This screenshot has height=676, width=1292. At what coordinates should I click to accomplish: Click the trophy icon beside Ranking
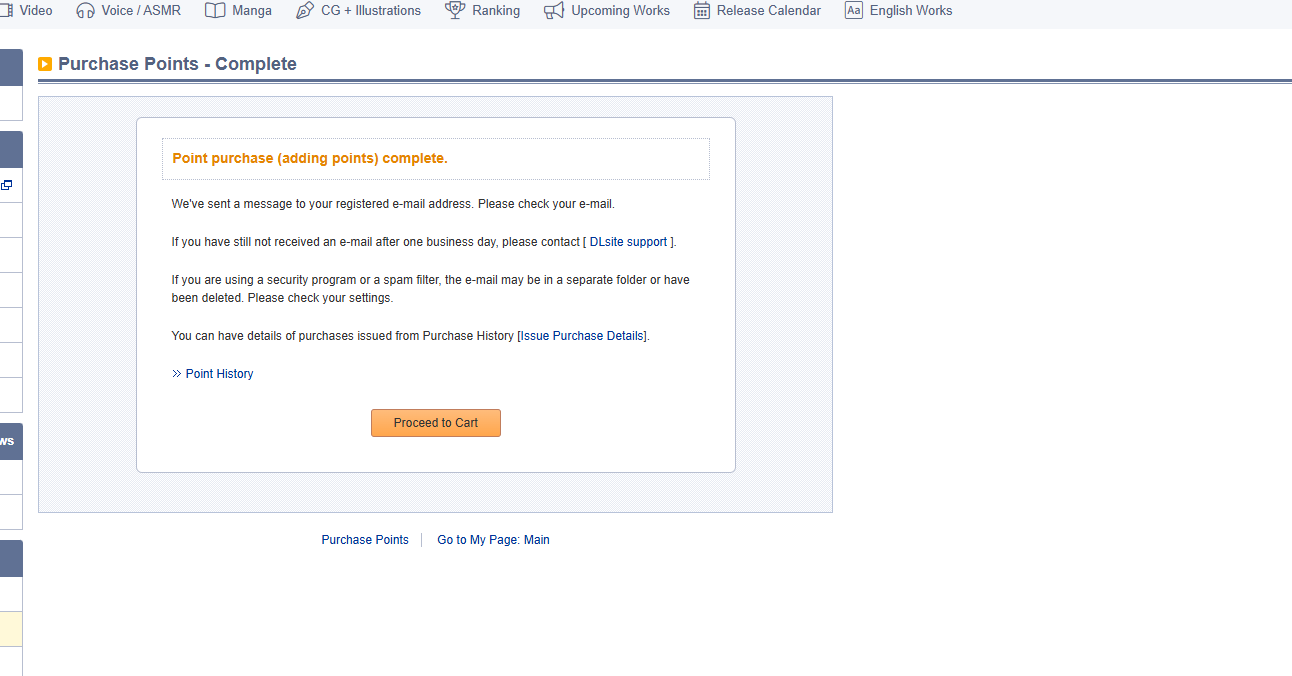click(455, 11)
